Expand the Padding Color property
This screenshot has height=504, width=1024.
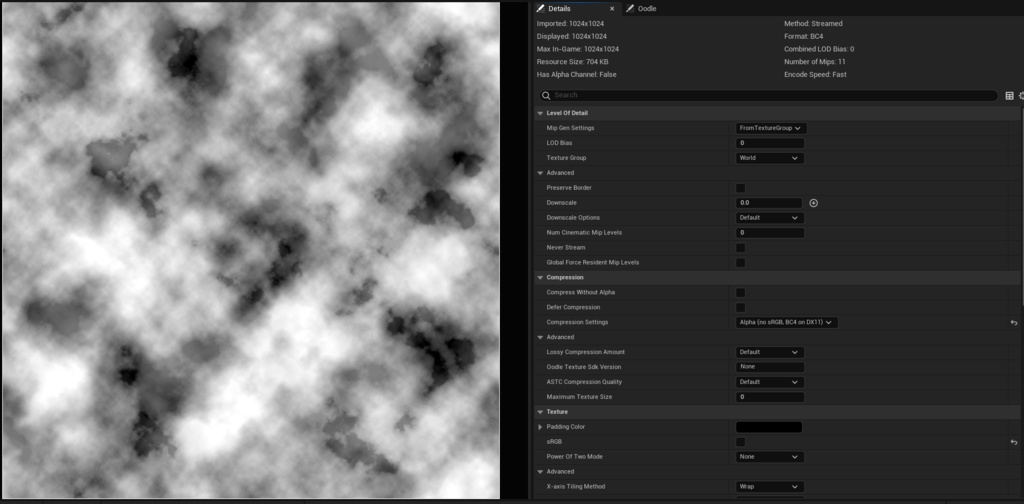tap(540, 427)
